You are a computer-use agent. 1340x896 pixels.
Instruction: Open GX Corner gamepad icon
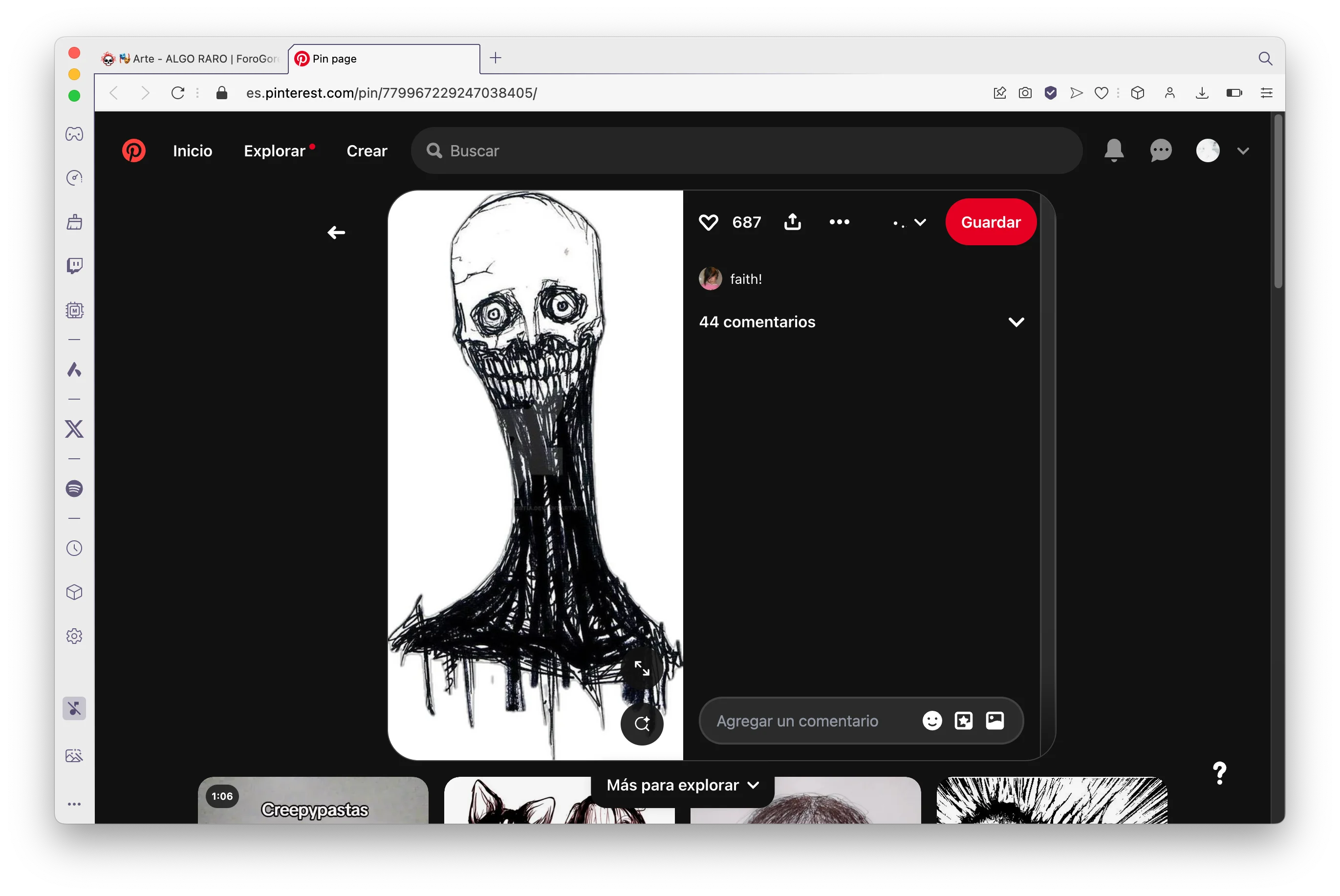74,134
